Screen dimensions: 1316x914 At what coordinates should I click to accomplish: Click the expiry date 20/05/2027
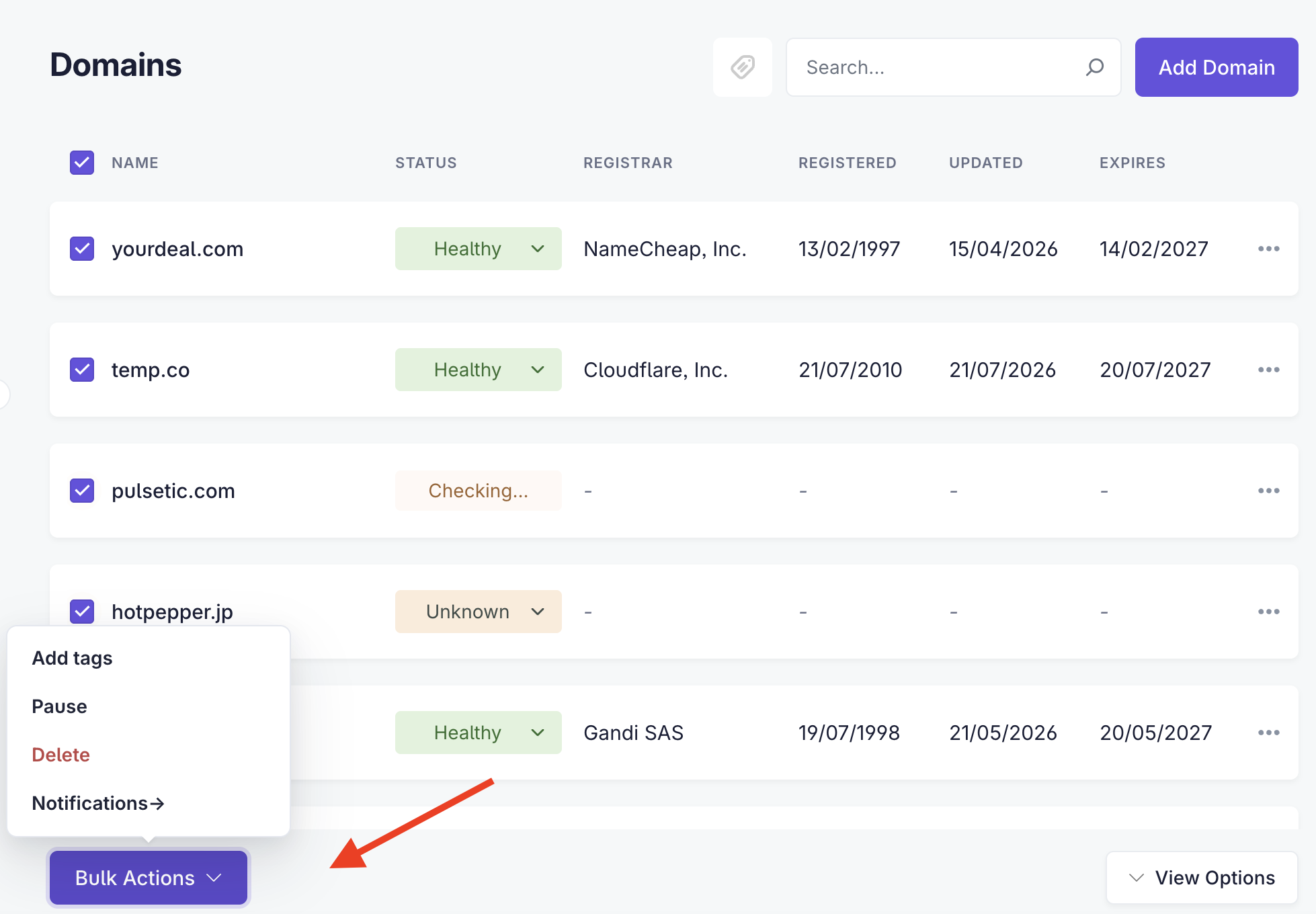tap(1156, 733)
